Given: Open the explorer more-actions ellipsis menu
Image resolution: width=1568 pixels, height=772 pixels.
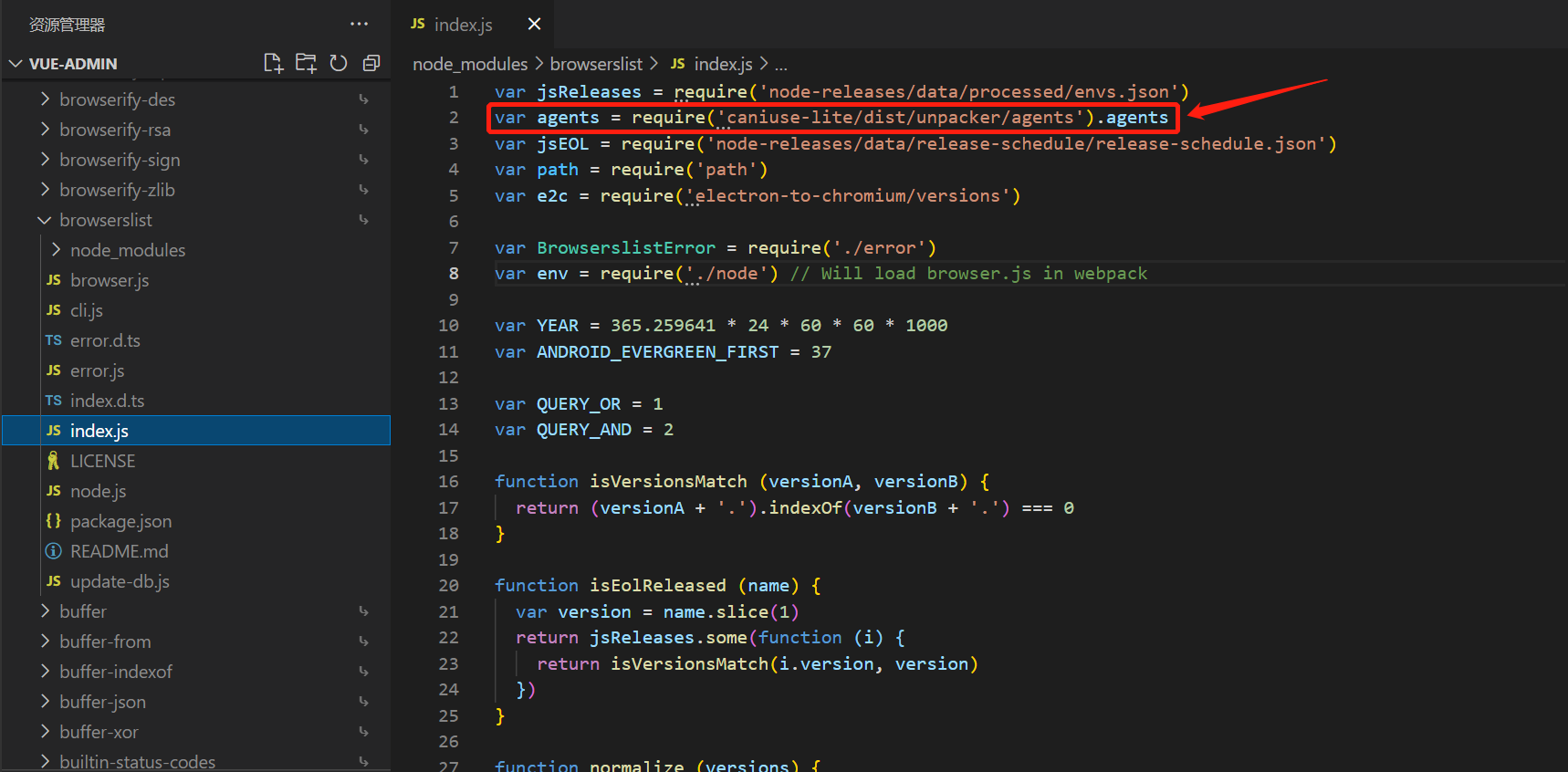Looking at the screenshot, I should click(x=359, y=25).
